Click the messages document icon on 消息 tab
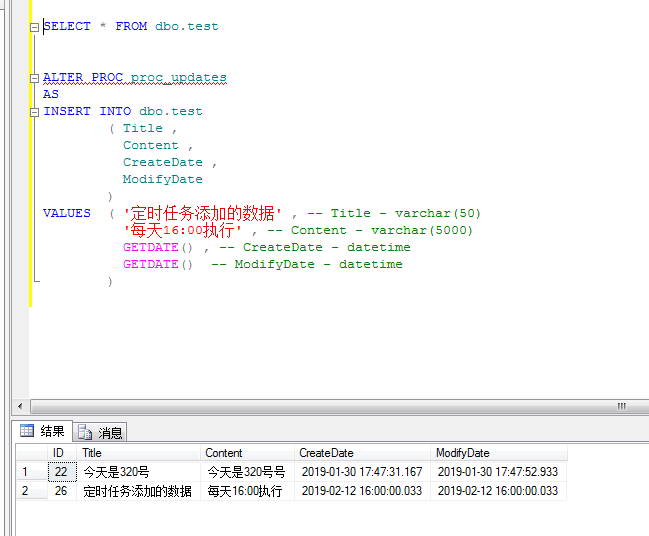The width and height of the screenshot is (649, 536). pos(85,432)
